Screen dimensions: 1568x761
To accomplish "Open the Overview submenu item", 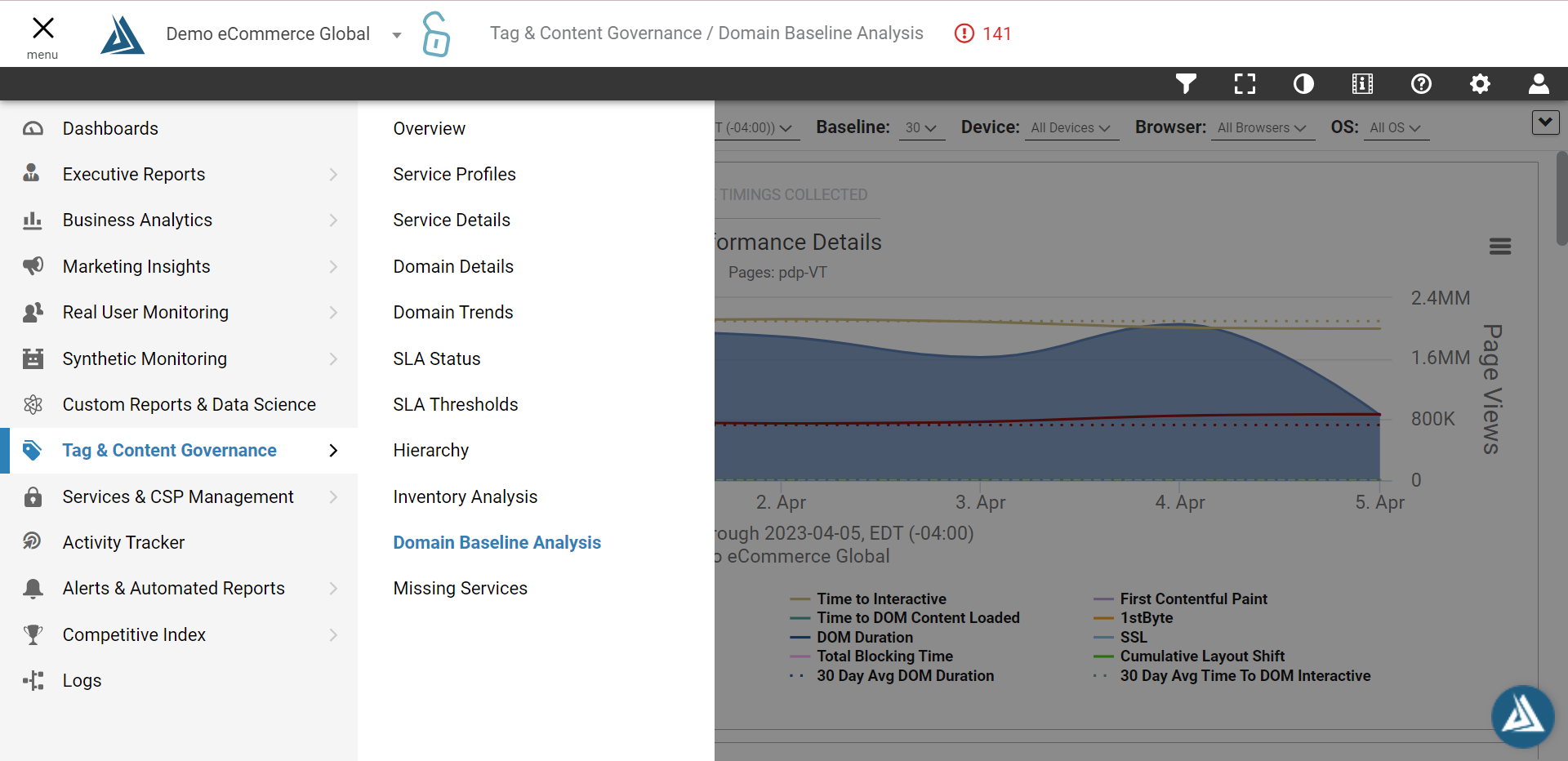I will (430, 128).
